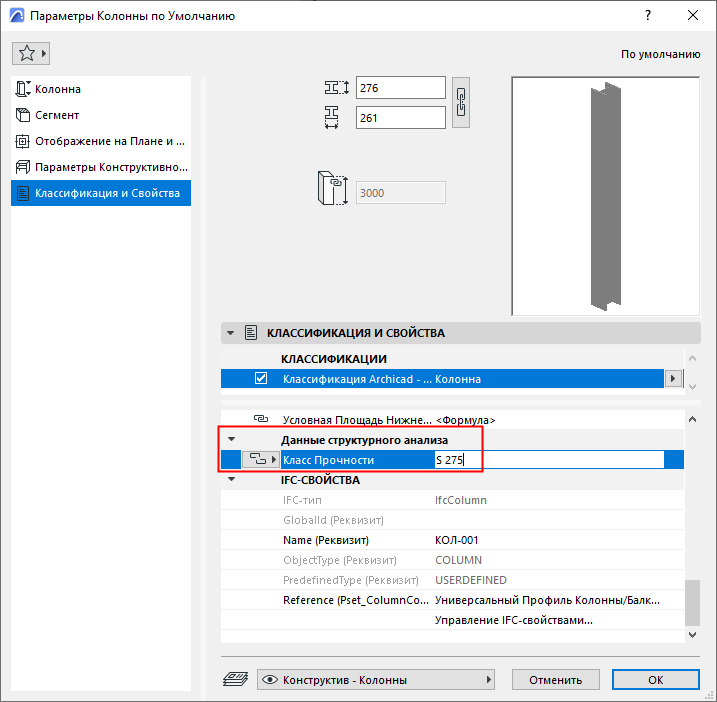Screen dimensions: 717x702
Task: Click the Отменить button
Action: [556, 680]
